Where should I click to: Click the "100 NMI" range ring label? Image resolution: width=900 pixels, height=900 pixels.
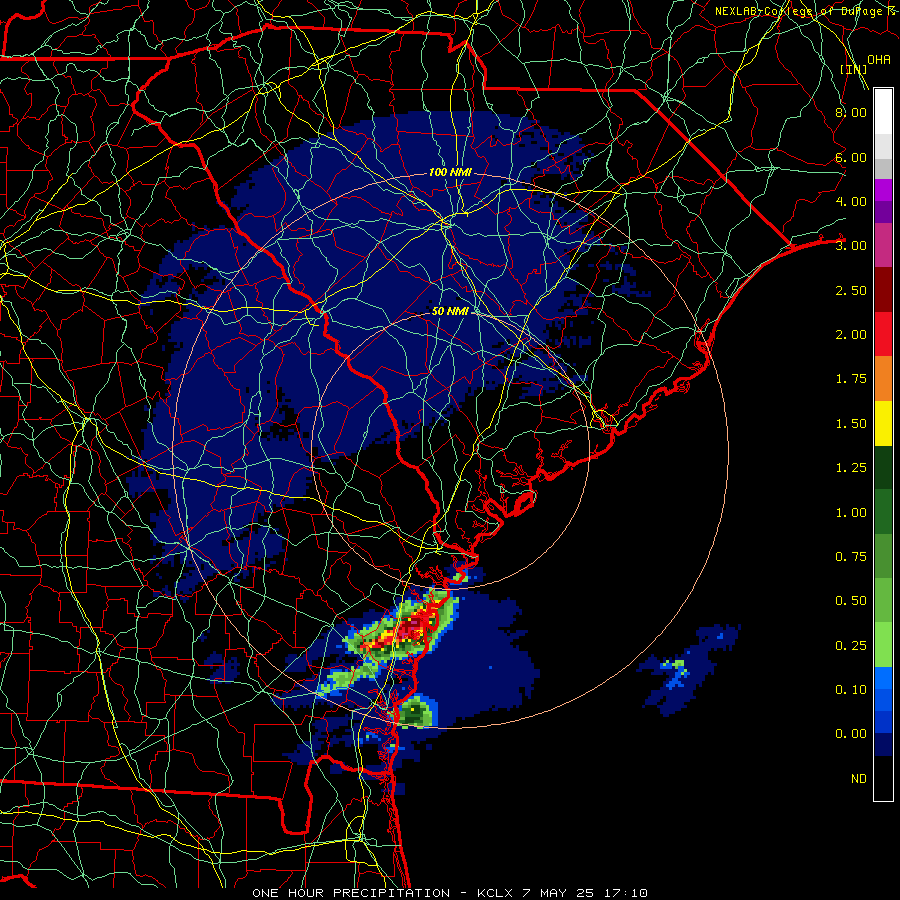tap(450, 172)
